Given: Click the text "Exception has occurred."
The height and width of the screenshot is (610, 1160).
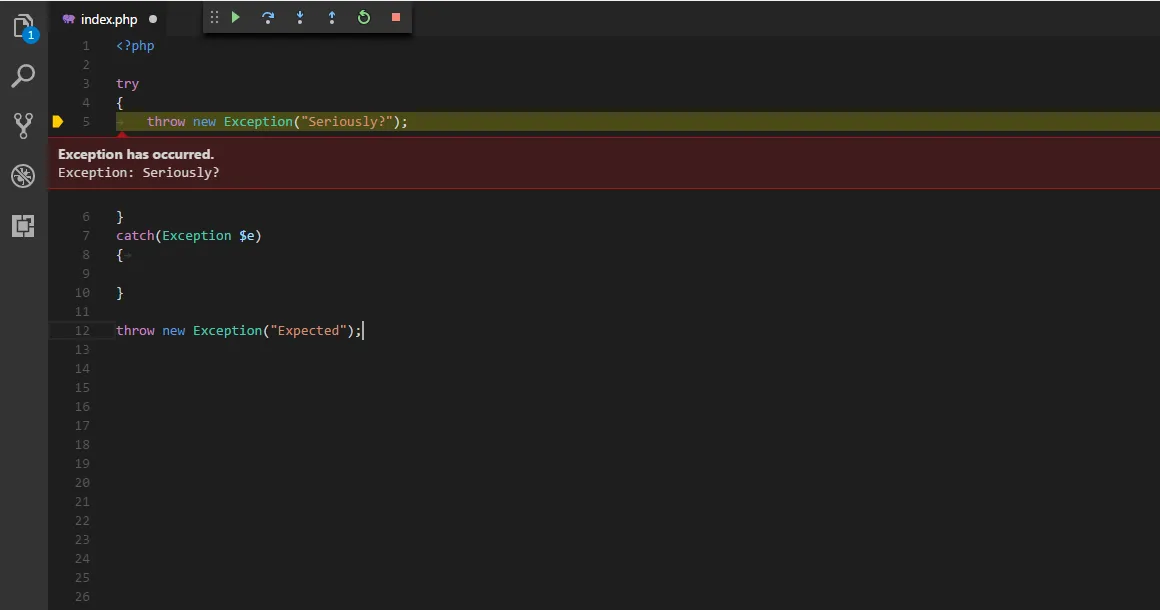Looking at the screenshot, I should pyautogui.click(x=136, y=154).
